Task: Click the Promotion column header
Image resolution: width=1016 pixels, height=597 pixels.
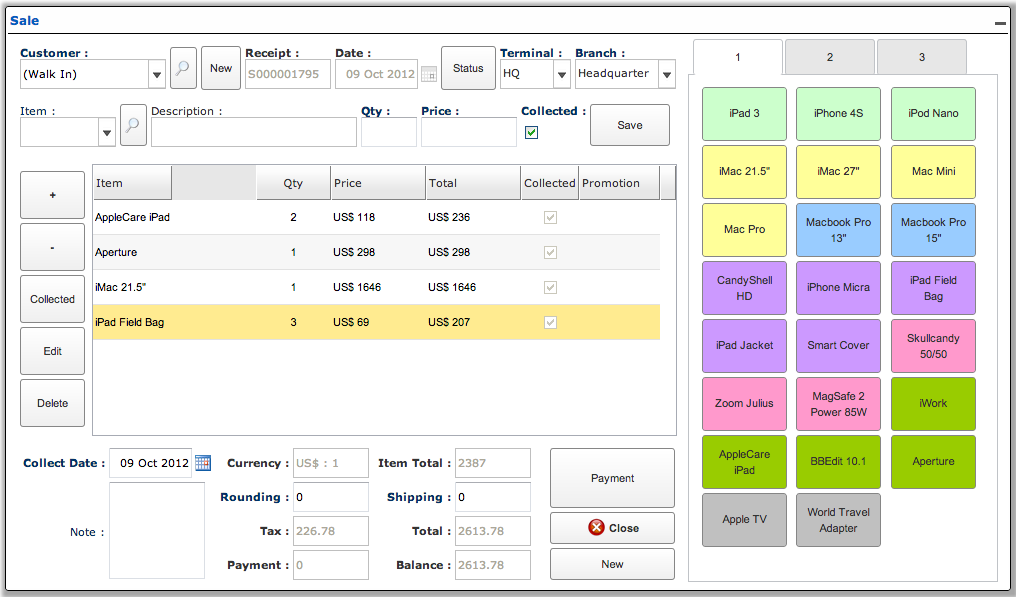Action: point(619,183)
